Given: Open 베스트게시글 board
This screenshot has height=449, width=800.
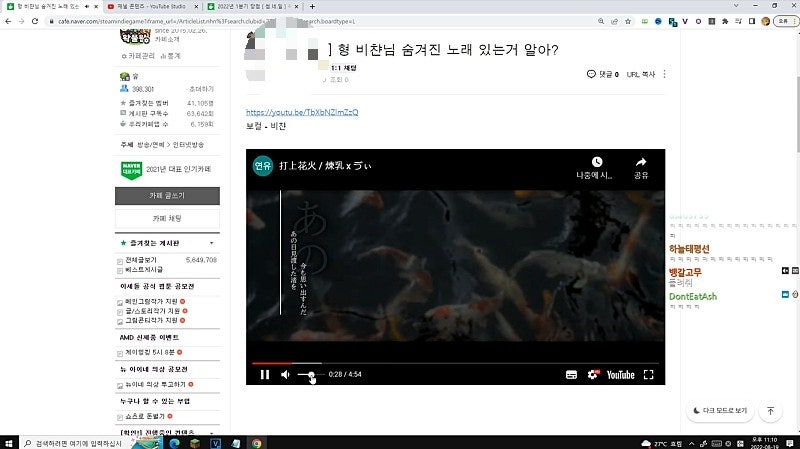Looking at the screenshot, I should pos(144,269).
